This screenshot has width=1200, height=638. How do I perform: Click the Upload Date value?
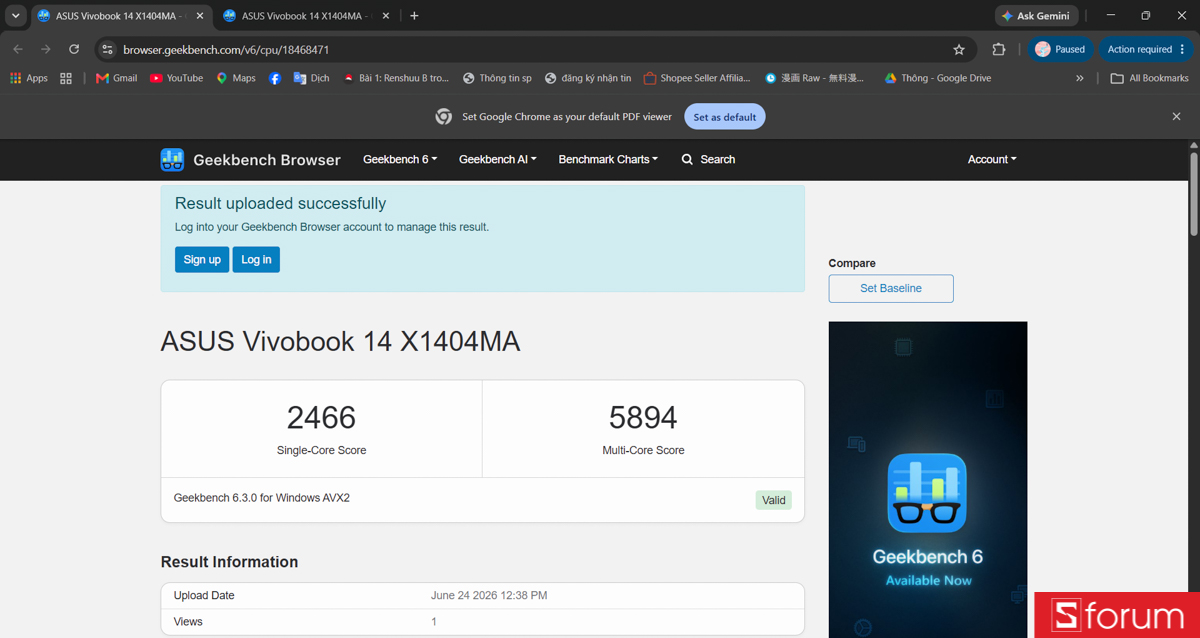(489, 595)
